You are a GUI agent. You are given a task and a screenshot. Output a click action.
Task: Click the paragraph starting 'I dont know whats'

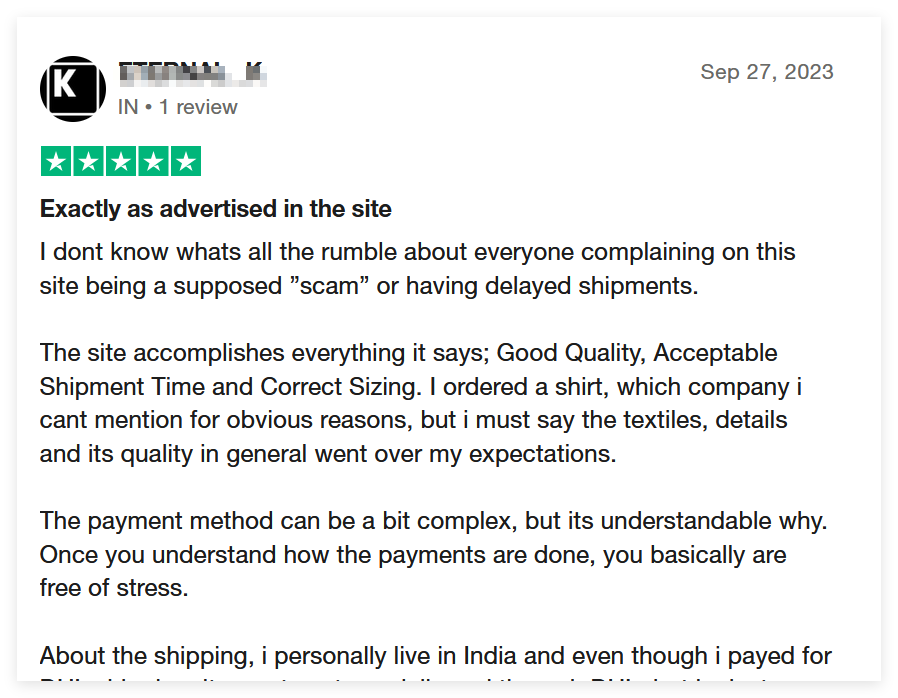418,269
